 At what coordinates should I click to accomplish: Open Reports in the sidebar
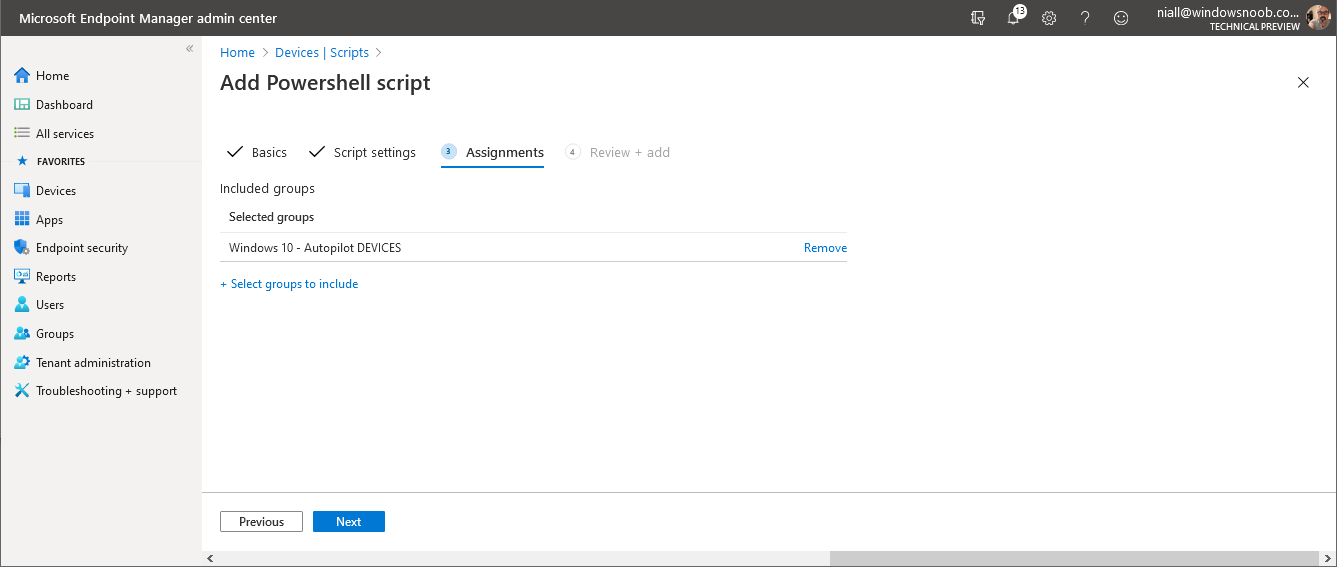coord(56,277)
